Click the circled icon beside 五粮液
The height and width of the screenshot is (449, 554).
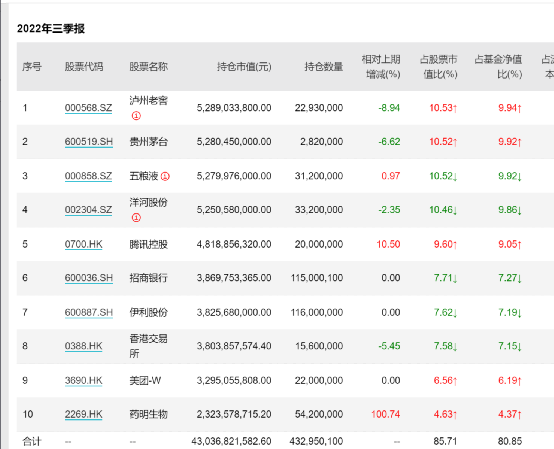coord(165,176)
